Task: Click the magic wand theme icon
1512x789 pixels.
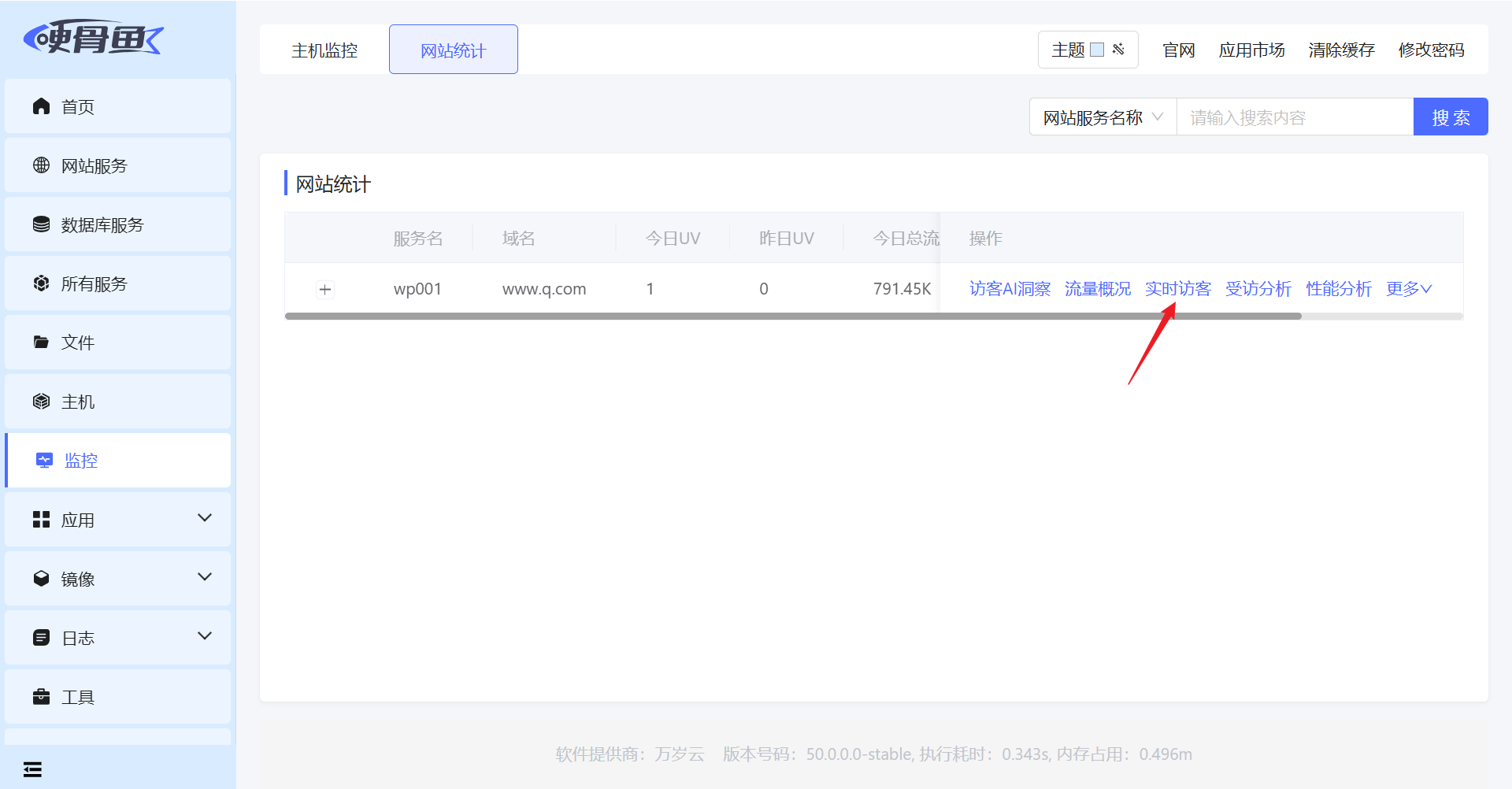Action: (x=1118, y=50)
